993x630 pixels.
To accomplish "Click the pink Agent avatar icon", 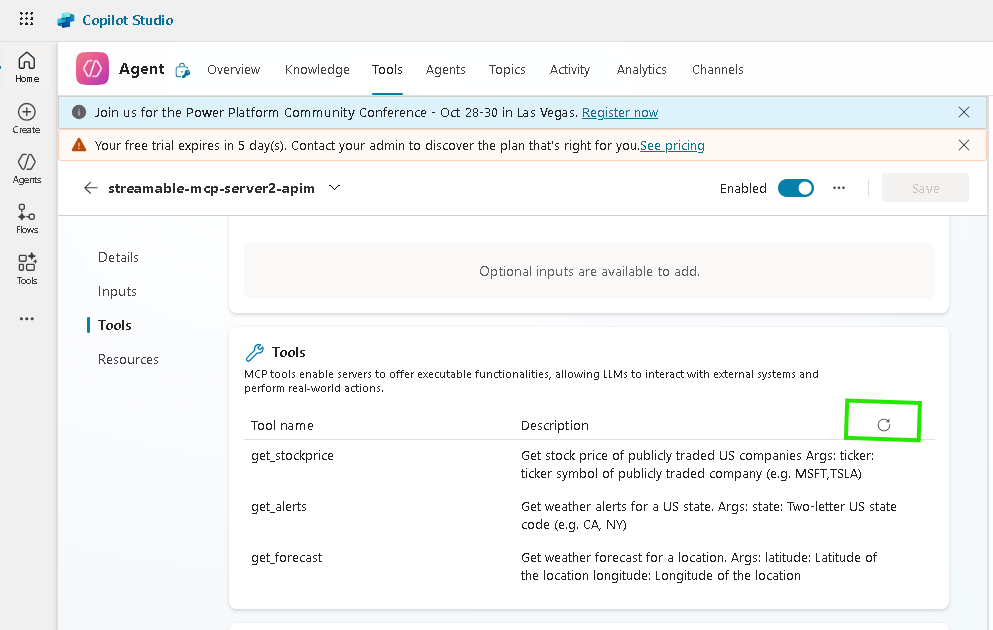I will coord(92,68).
